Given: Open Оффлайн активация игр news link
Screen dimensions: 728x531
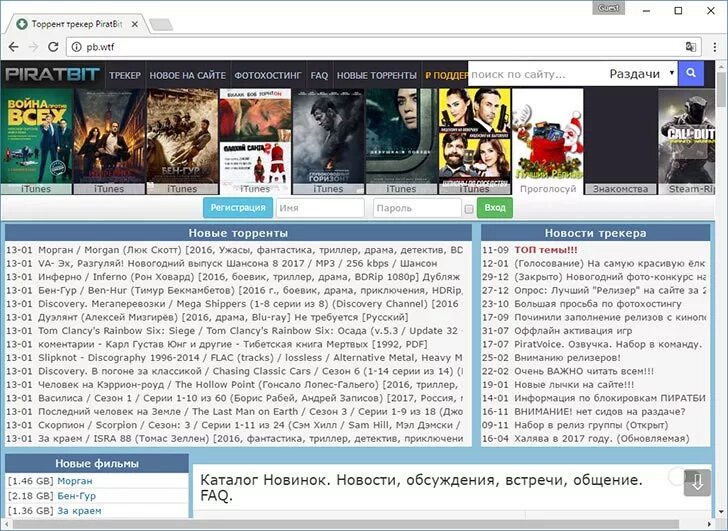Looking at the screenshot, I should click(x=573, y=331).
